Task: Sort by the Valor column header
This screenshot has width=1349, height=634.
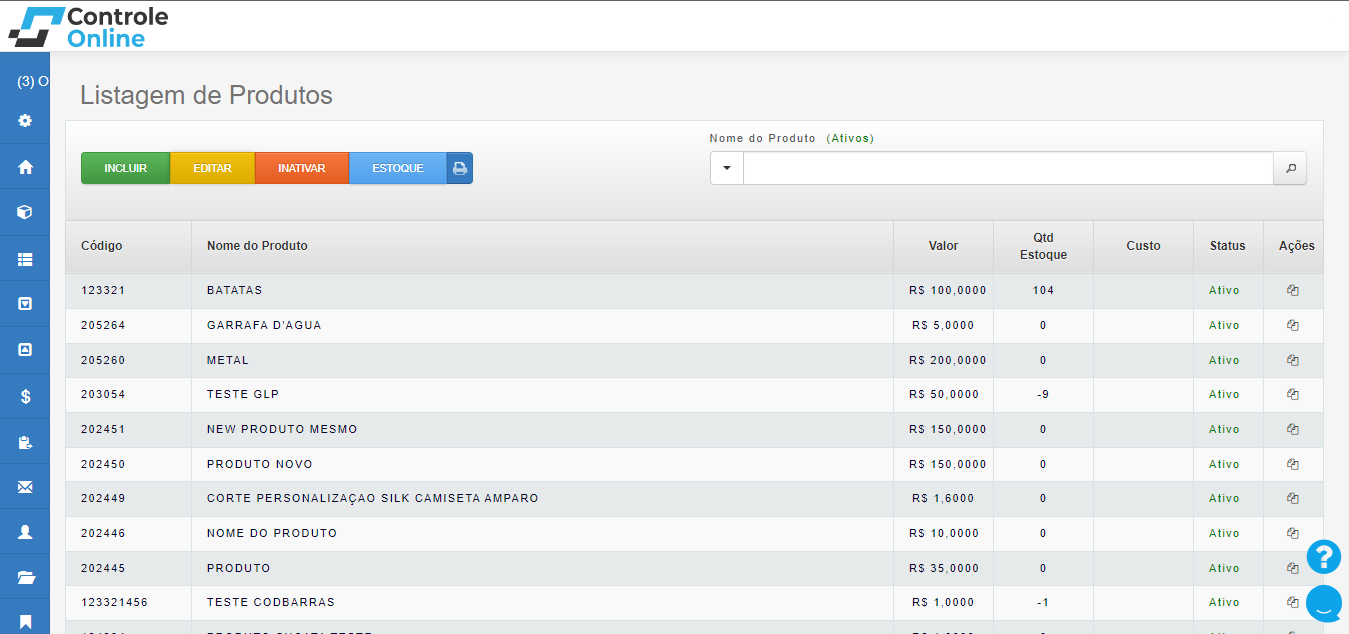Action: click(942, 246)
